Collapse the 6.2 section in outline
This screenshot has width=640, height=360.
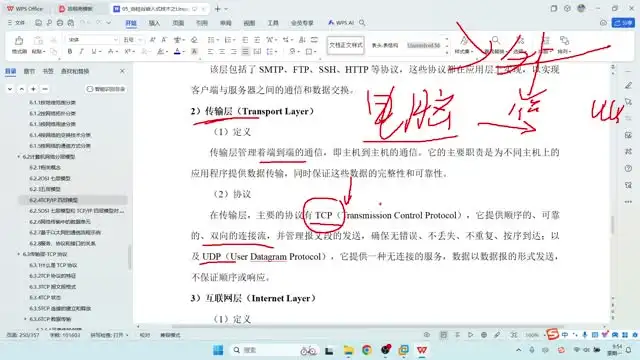(18, 157)
